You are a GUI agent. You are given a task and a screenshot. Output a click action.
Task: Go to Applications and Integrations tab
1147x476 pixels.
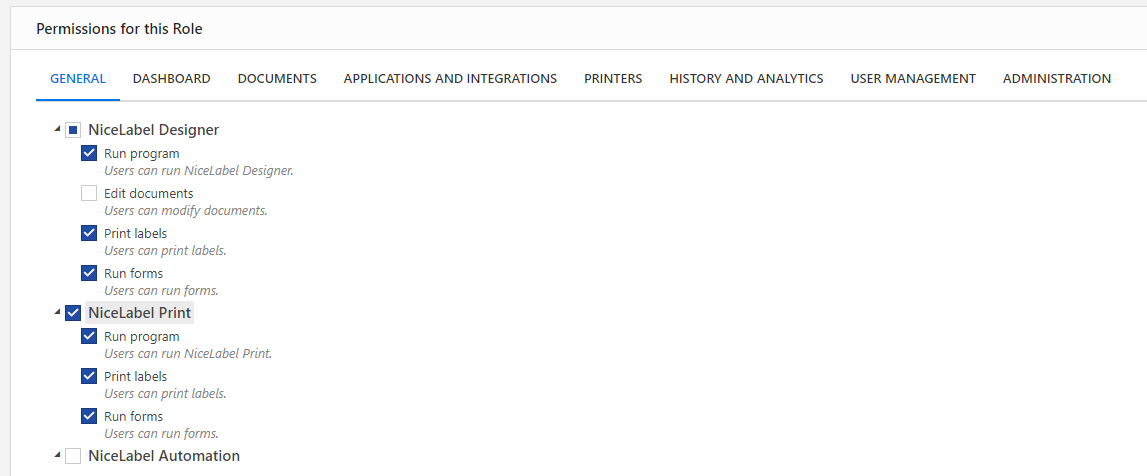(x=450, y=79)
